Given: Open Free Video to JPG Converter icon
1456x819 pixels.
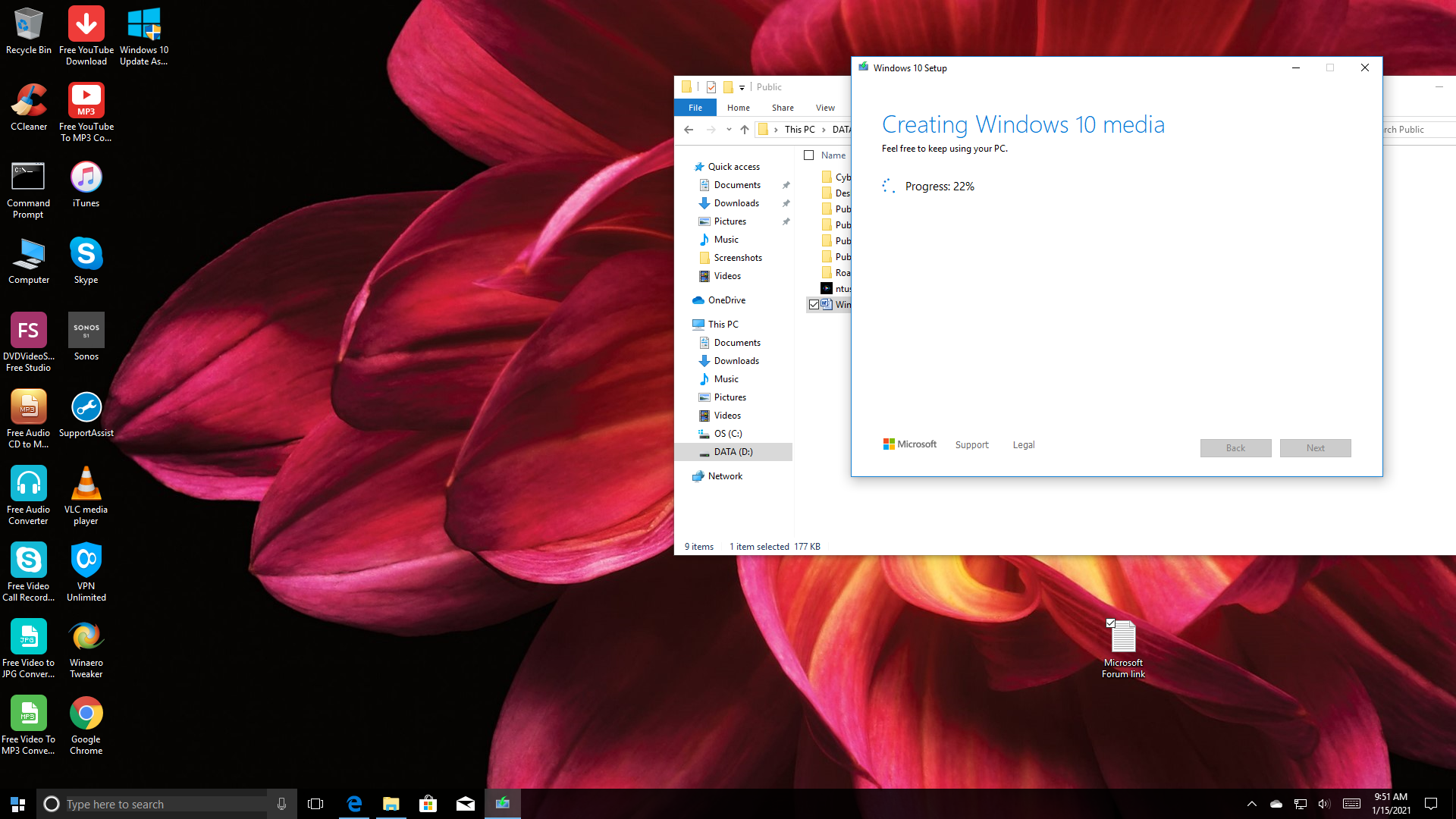Looking at the screenshot, I should tap(29, 648).
